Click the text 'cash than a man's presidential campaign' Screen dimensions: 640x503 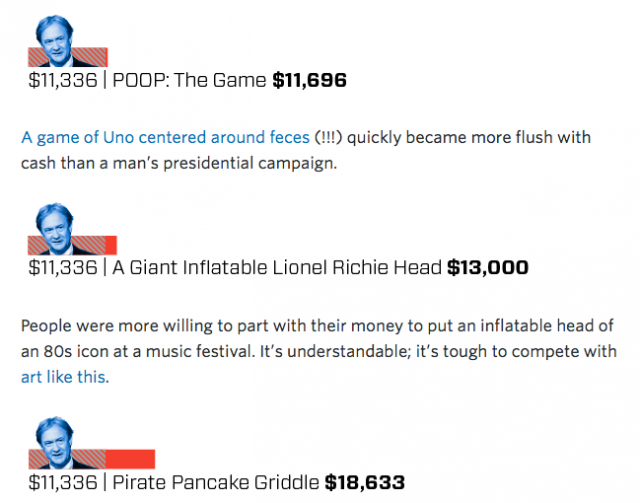(x=178, y=163)
